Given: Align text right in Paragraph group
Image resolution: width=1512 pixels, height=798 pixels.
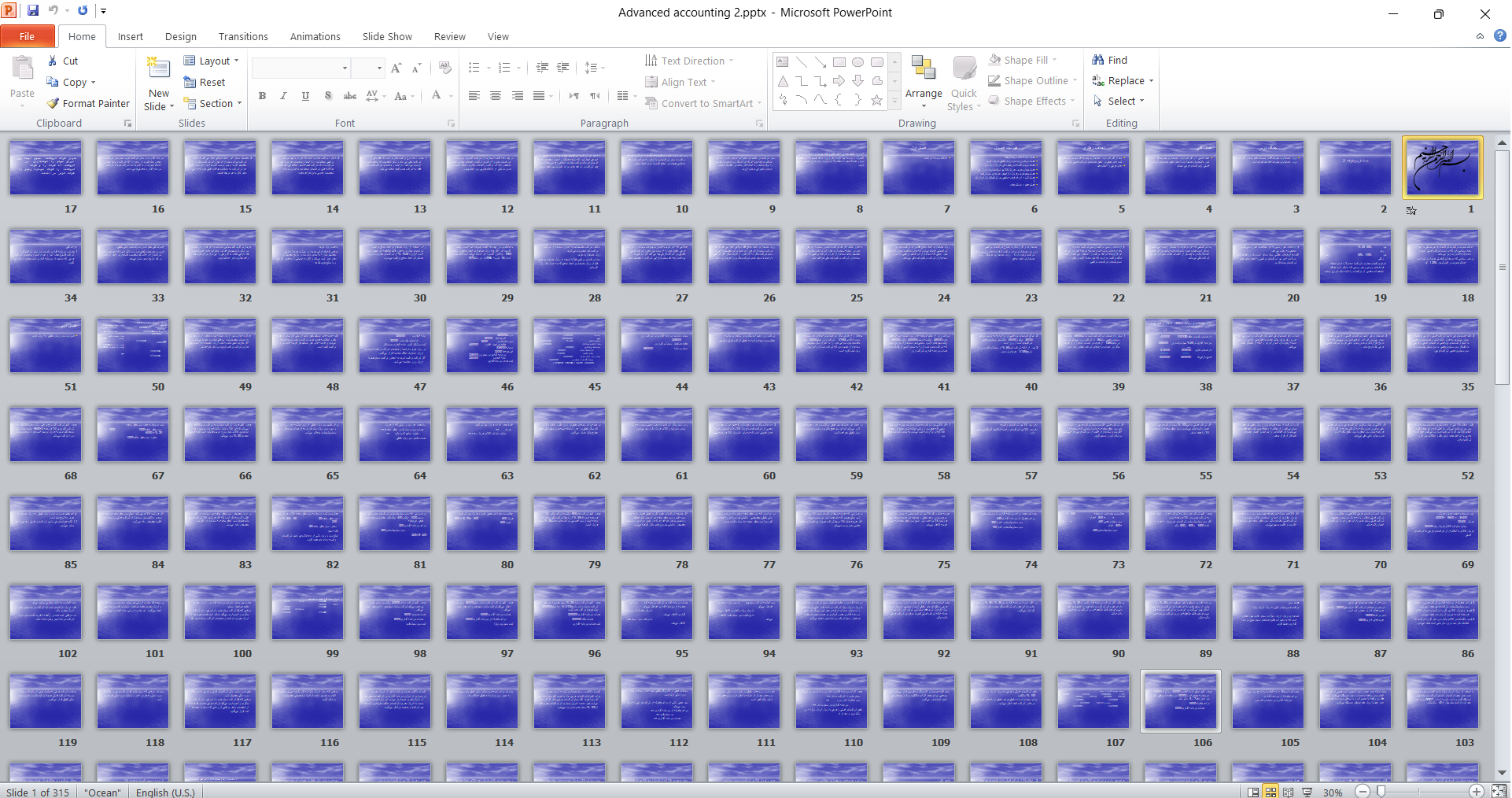Looking at the screenshot, I should coord(518,96).
